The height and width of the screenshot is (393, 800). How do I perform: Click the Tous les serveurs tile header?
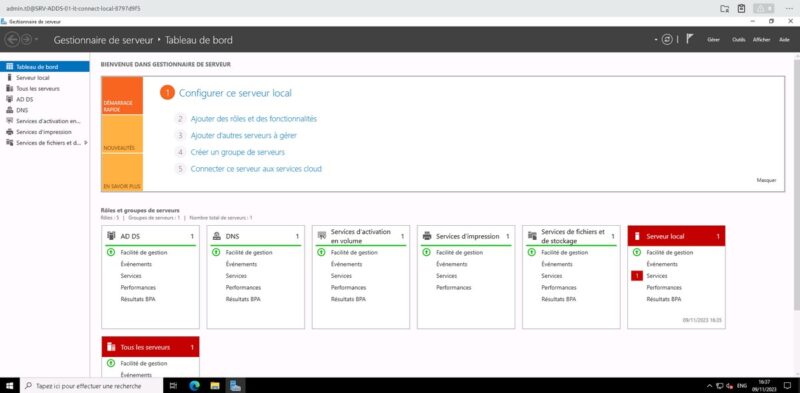[151, 347]
